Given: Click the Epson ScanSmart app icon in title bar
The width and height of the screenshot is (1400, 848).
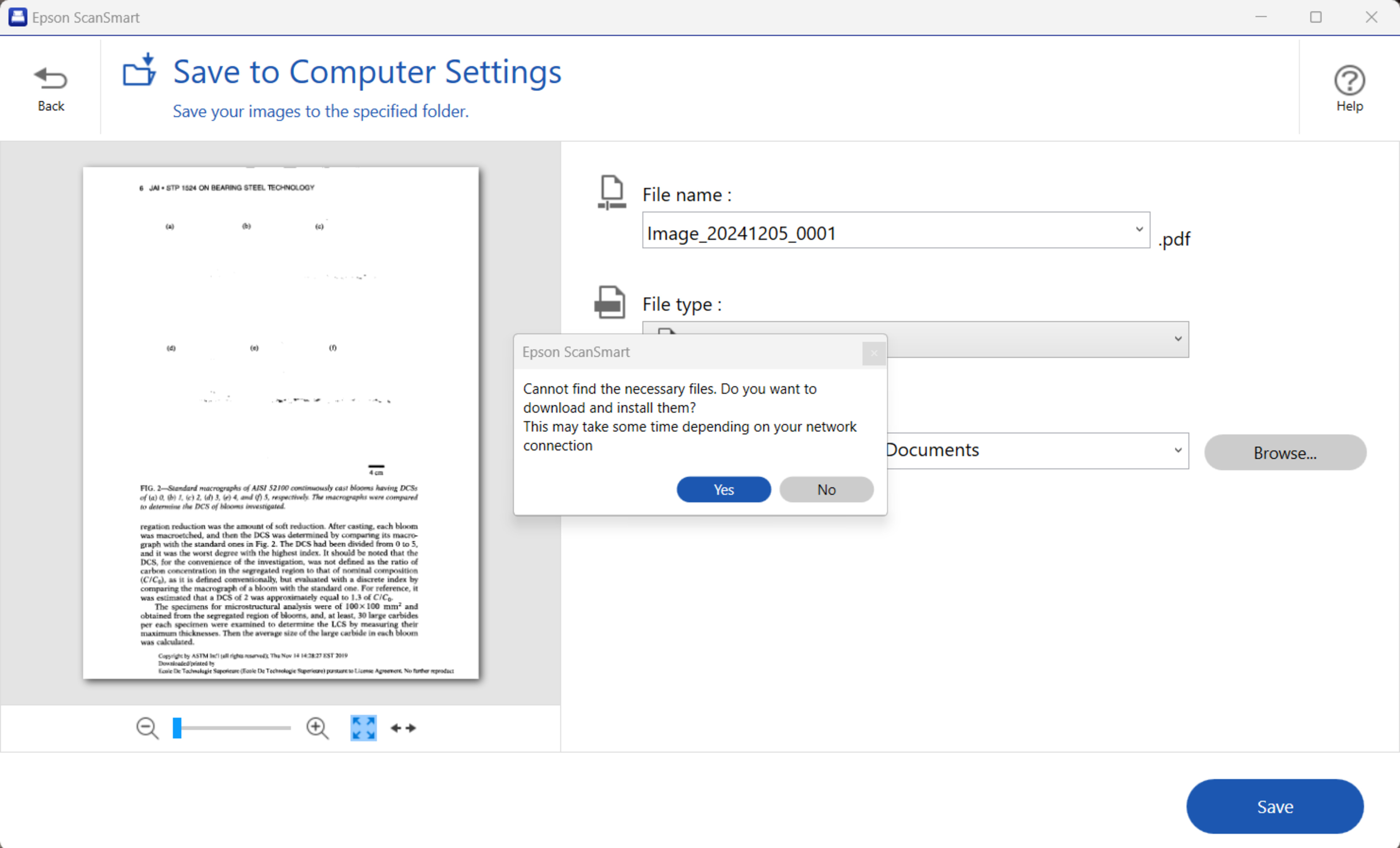Looking at the screenshot, I should click(x=17, y=17).
